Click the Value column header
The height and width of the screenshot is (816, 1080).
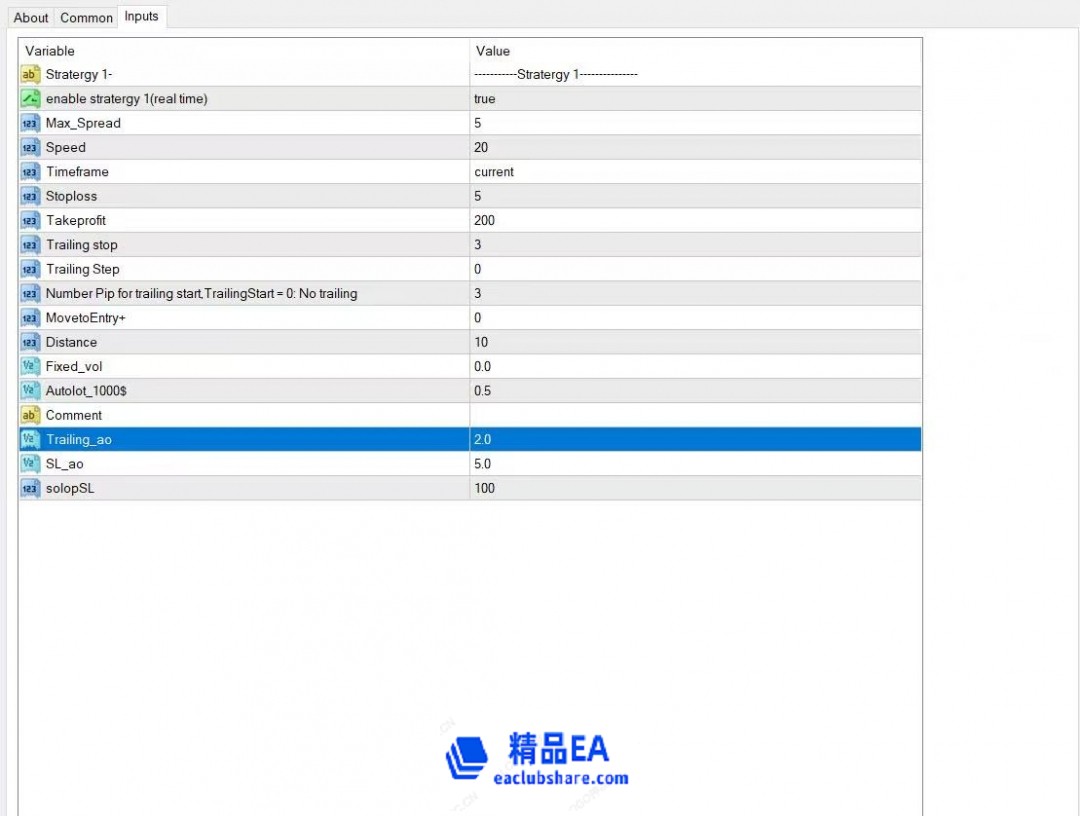pos(493,51)
